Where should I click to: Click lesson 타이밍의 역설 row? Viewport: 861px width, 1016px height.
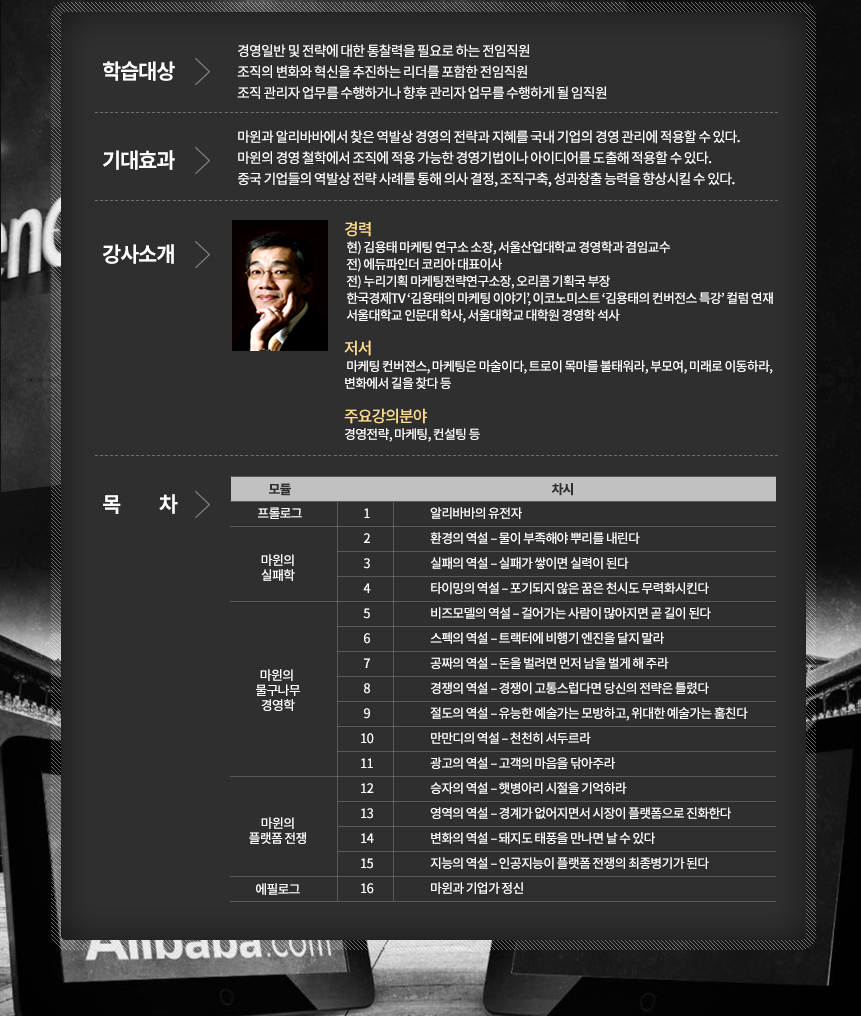(x=557, y=588)
